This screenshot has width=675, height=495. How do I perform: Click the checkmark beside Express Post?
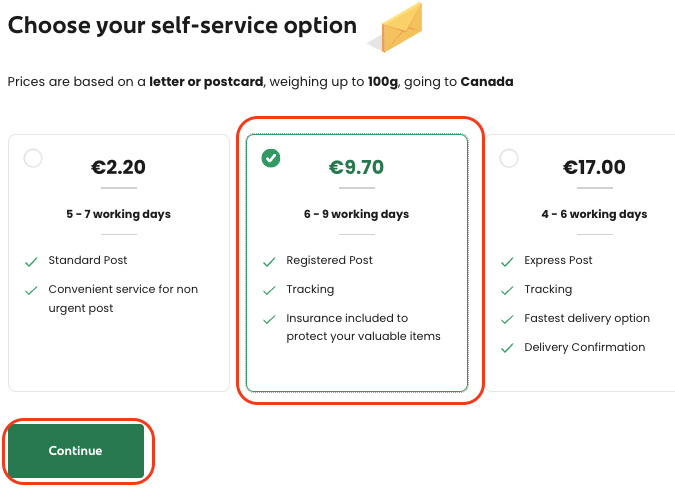click(x=507, y=261)
